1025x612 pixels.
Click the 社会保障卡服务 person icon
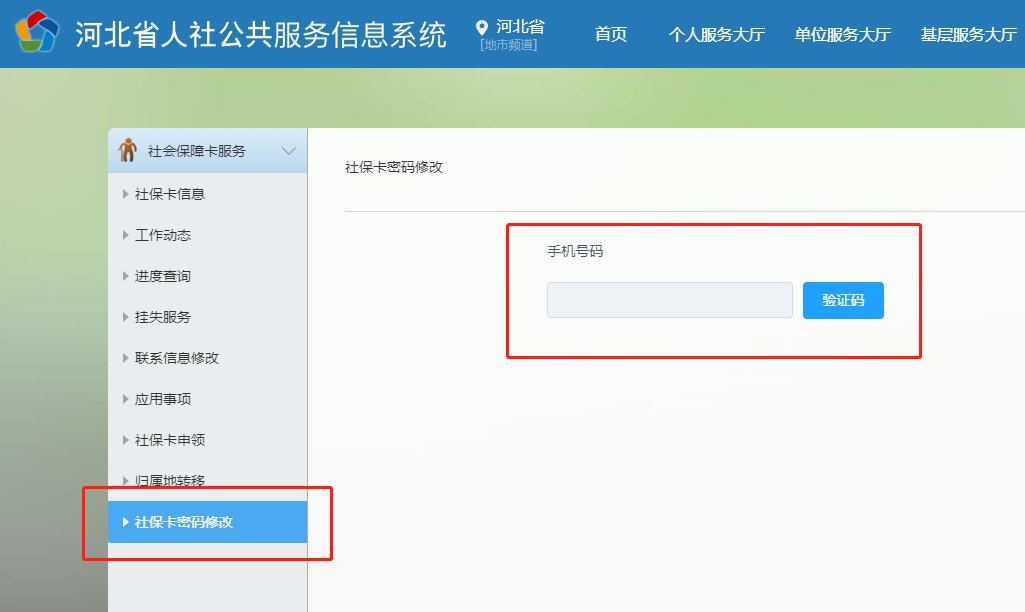tap(127, 150)
